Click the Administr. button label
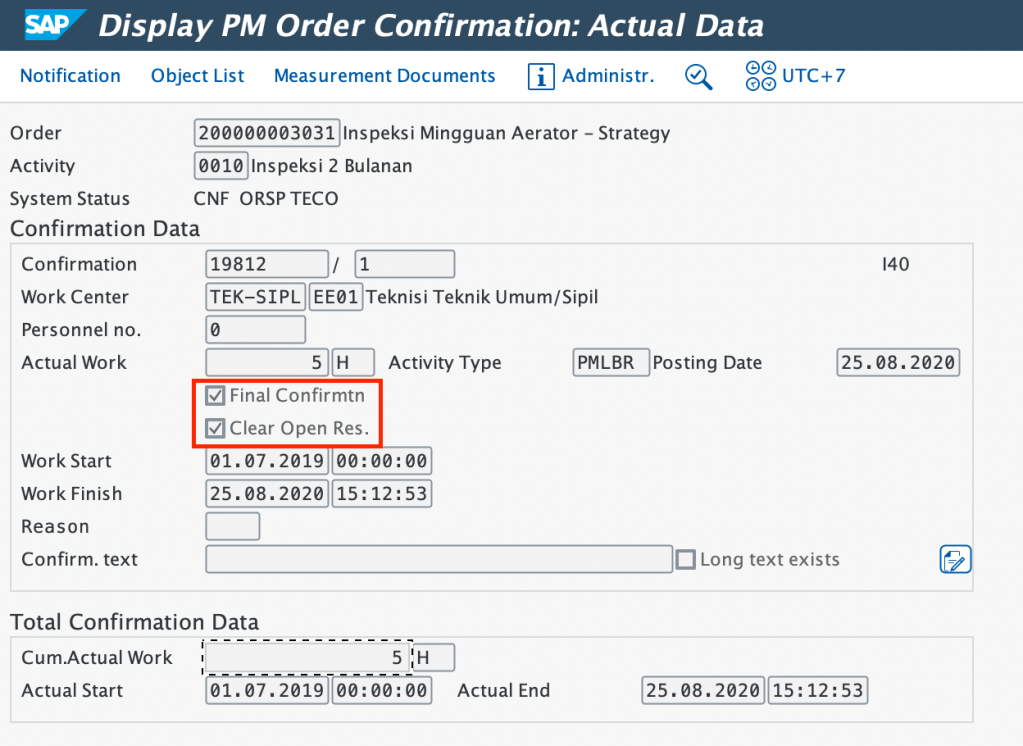 tap(608, 76)
